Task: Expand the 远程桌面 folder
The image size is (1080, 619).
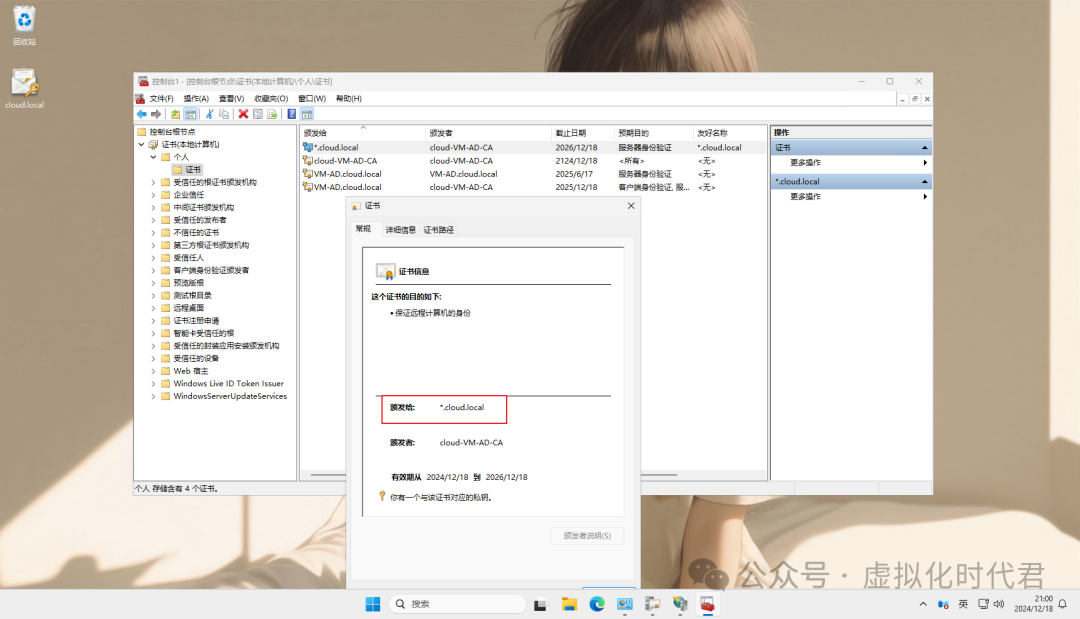Action: tap(154, 308)
